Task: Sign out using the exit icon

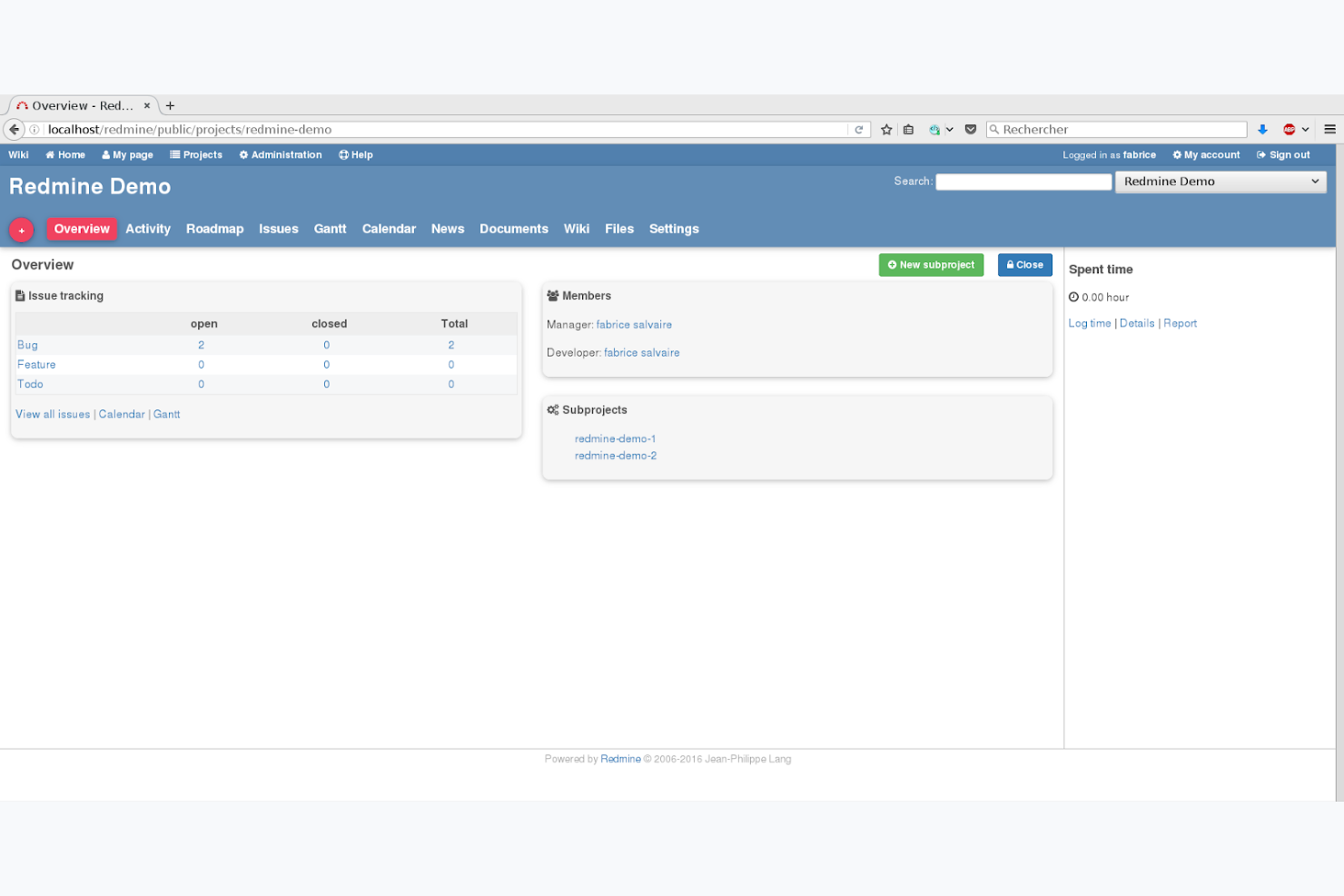Action: [x=1260, y=154]
